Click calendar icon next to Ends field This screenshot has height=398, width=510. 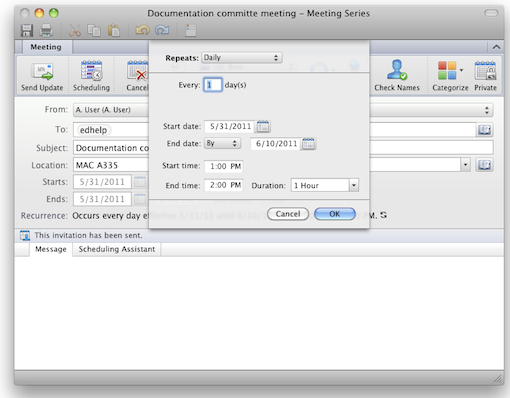pos(140,199)
